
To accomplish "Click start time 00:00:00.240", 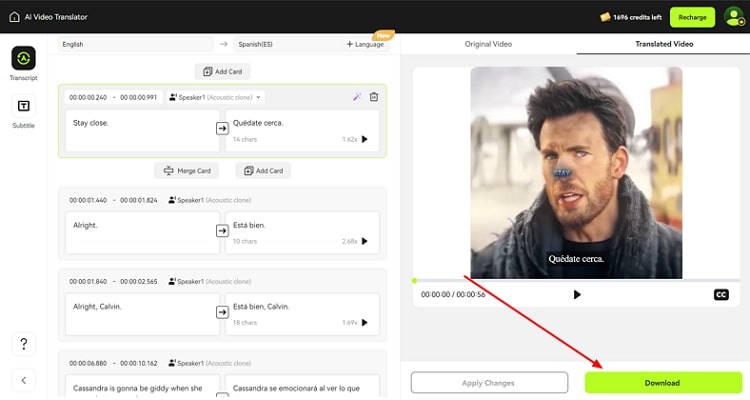I will pos(88,97).
